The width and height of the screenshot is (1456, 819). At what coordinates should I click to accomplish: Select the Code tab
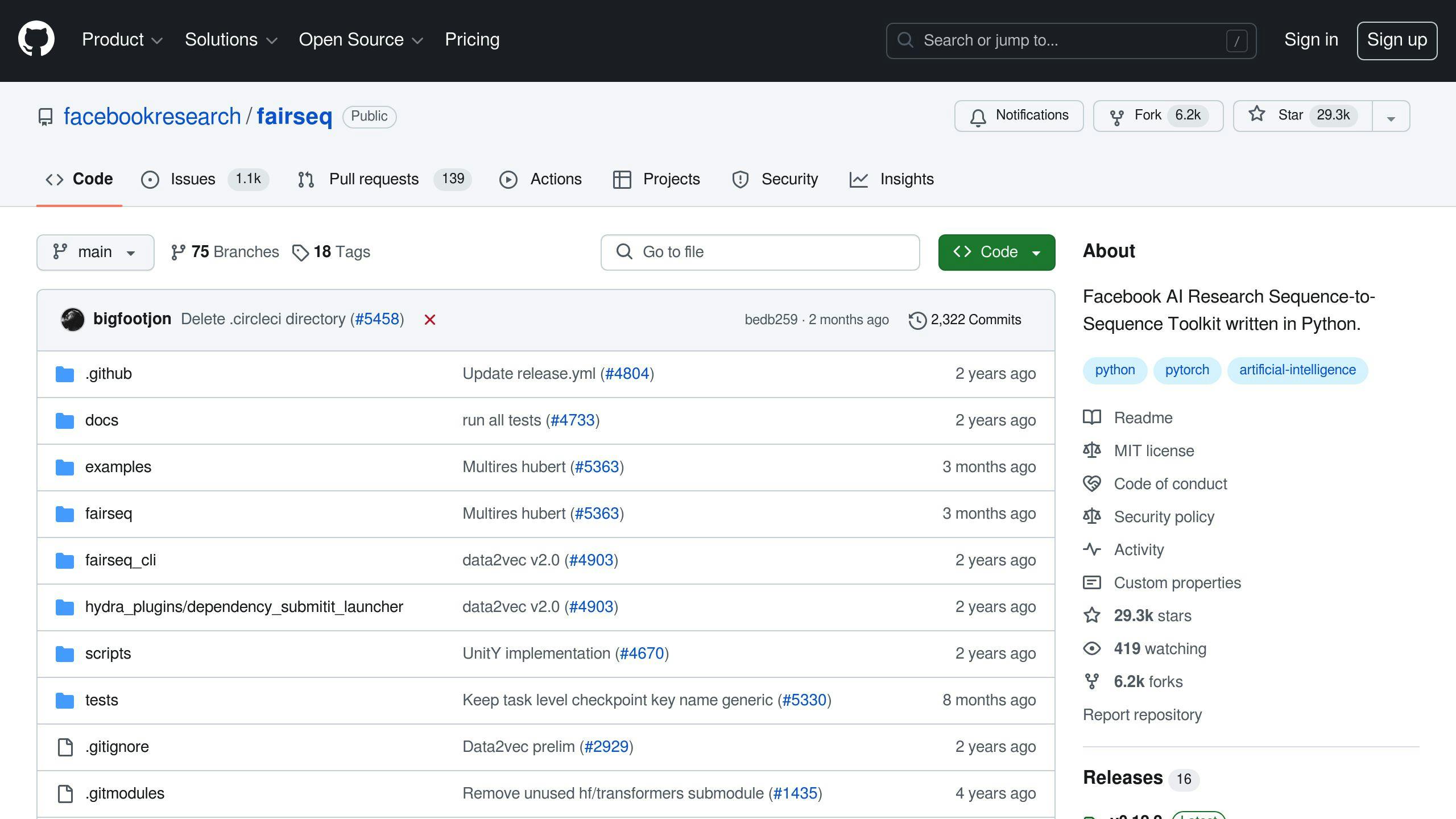click(79, 179)
